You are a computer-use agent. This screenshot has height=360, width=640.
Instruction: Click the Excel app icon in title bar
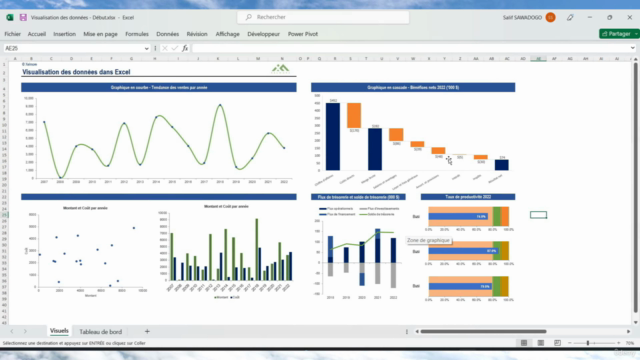click(x=10, y=18)
